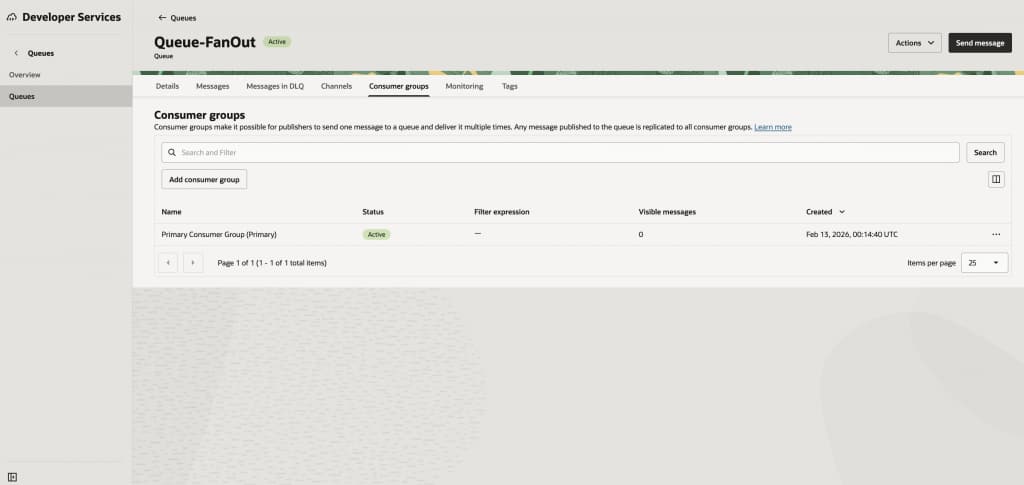Go to next page arrow
The height and width of the screenshot is (485, 1024).
tap(193, 263)
